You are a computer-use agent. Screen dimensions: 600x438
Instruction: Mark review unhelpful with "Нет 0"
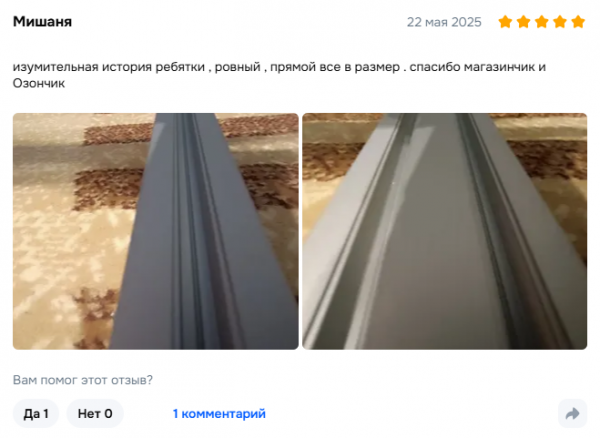click(x=95, y=414)
